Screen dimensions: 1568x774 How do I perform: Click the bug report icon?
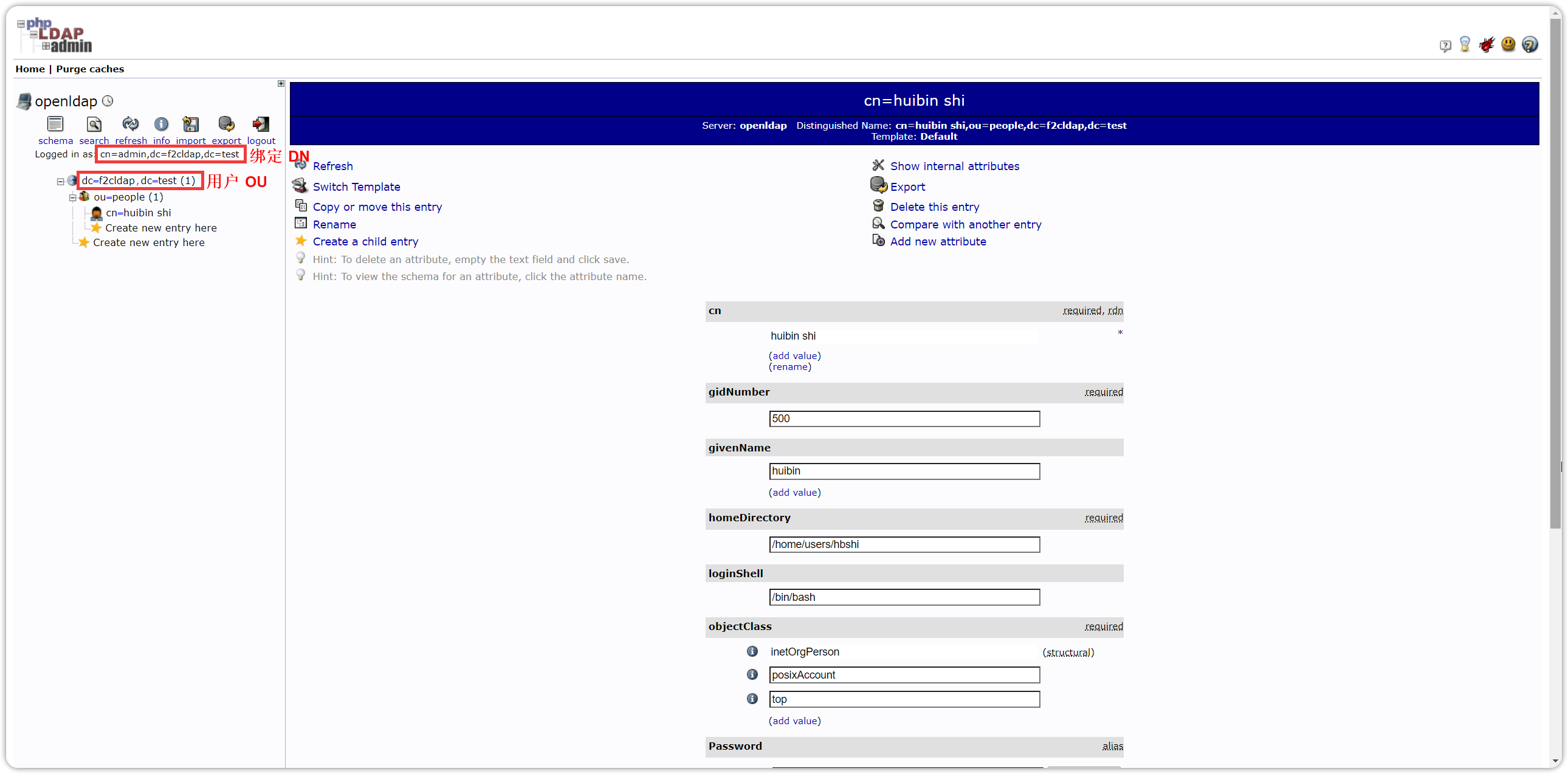(1487, 44)
